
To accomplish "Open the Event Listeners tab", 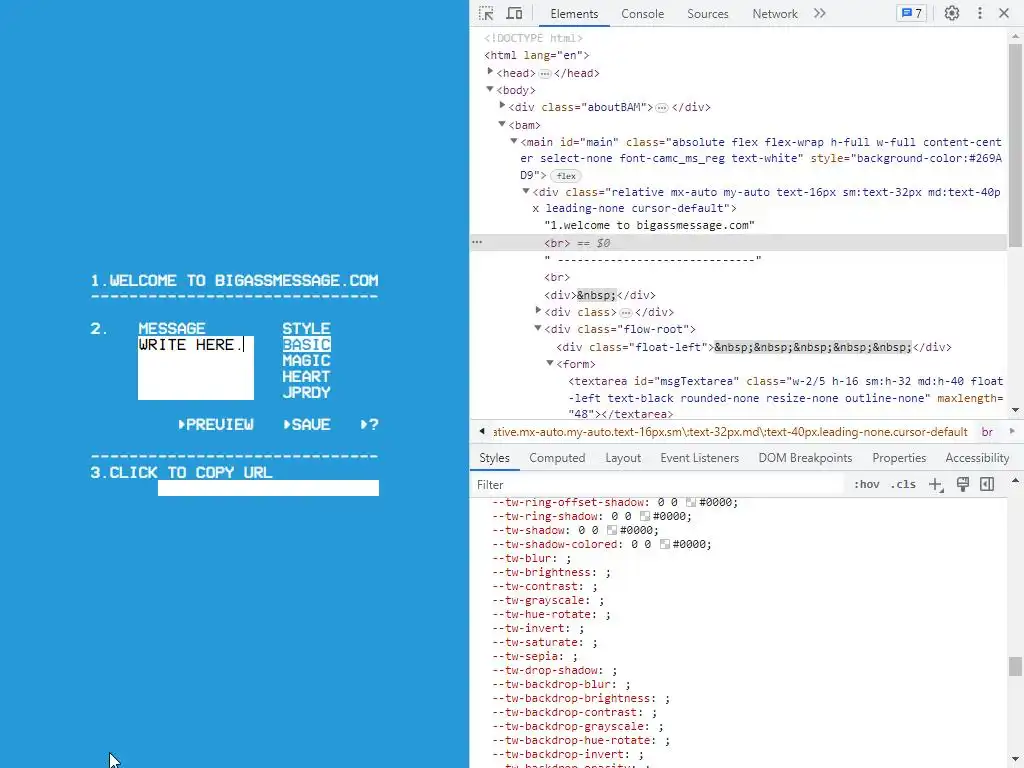I will (699, 458).
